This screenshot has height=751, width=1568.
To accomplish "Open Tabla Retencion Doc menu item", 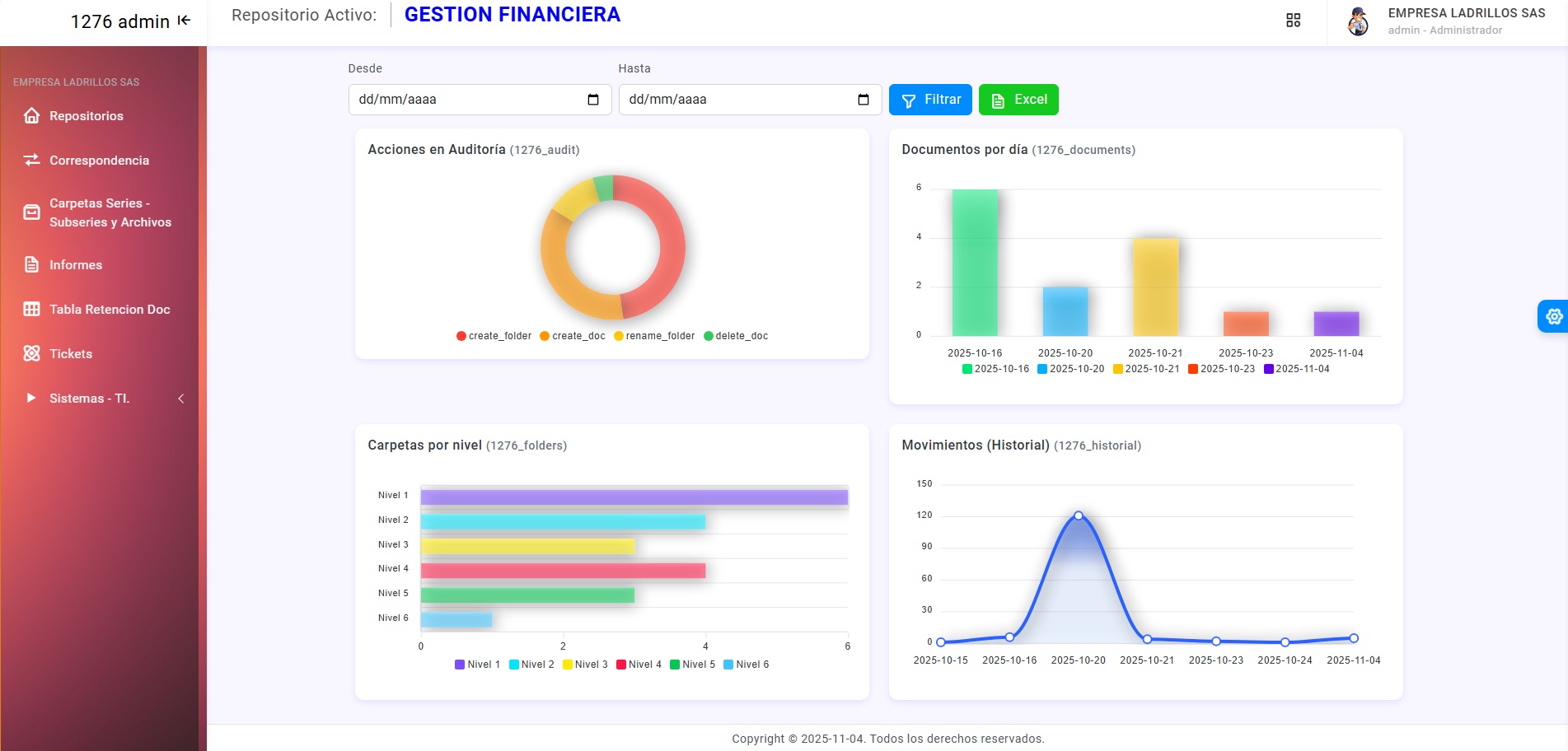I will pyautogui.click(x=109, y=310).
